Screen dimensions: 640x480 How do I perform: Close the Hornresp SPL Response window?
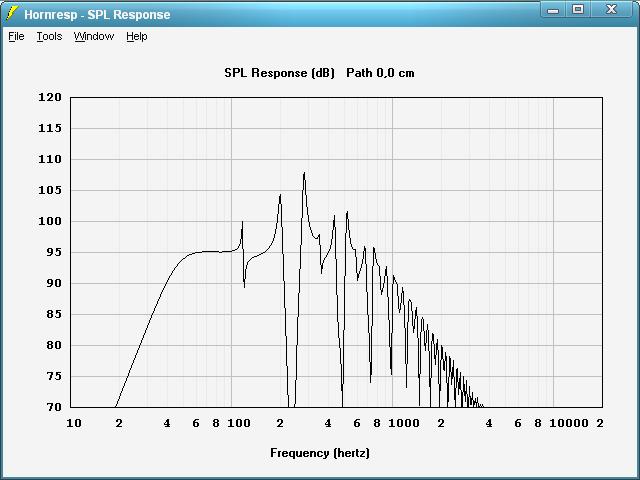click(x=611, y=10)
